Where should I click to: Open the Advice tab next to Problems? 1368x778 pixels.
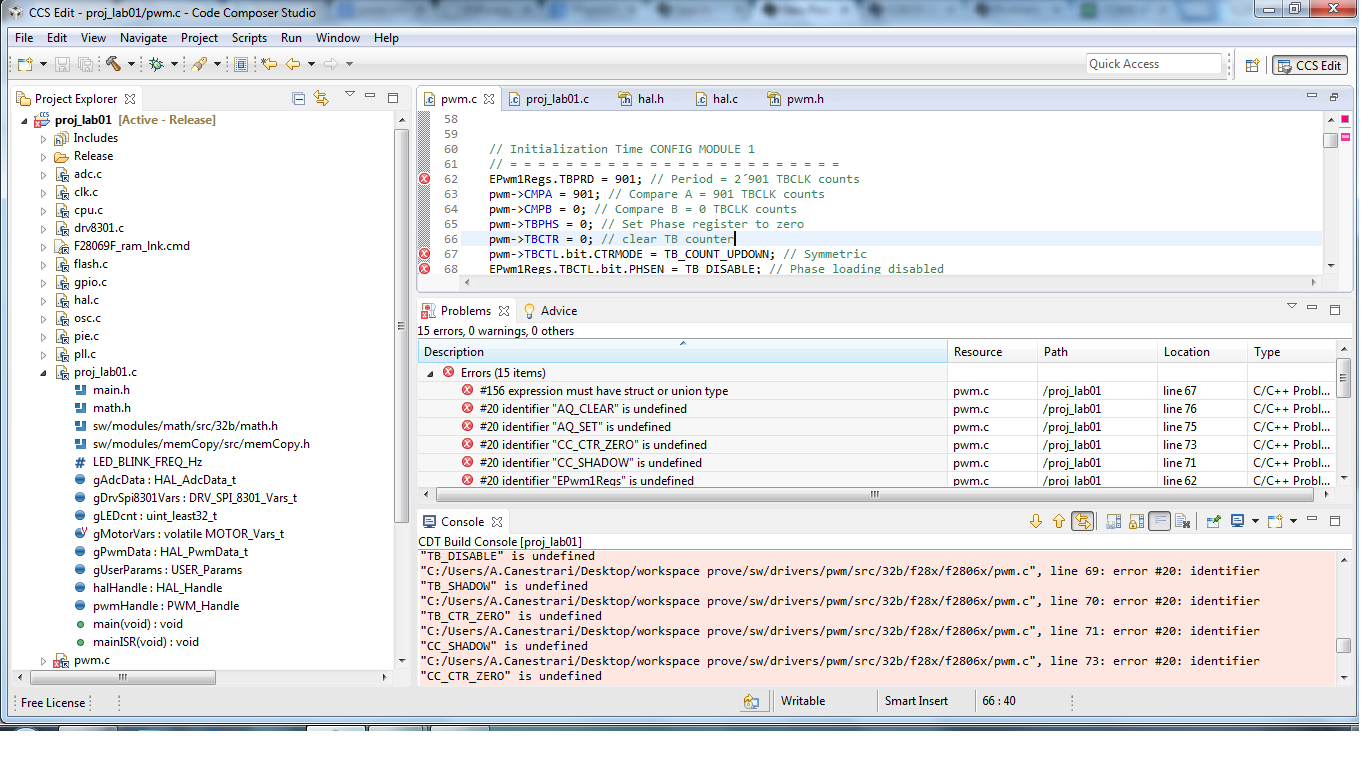[558, 311]
